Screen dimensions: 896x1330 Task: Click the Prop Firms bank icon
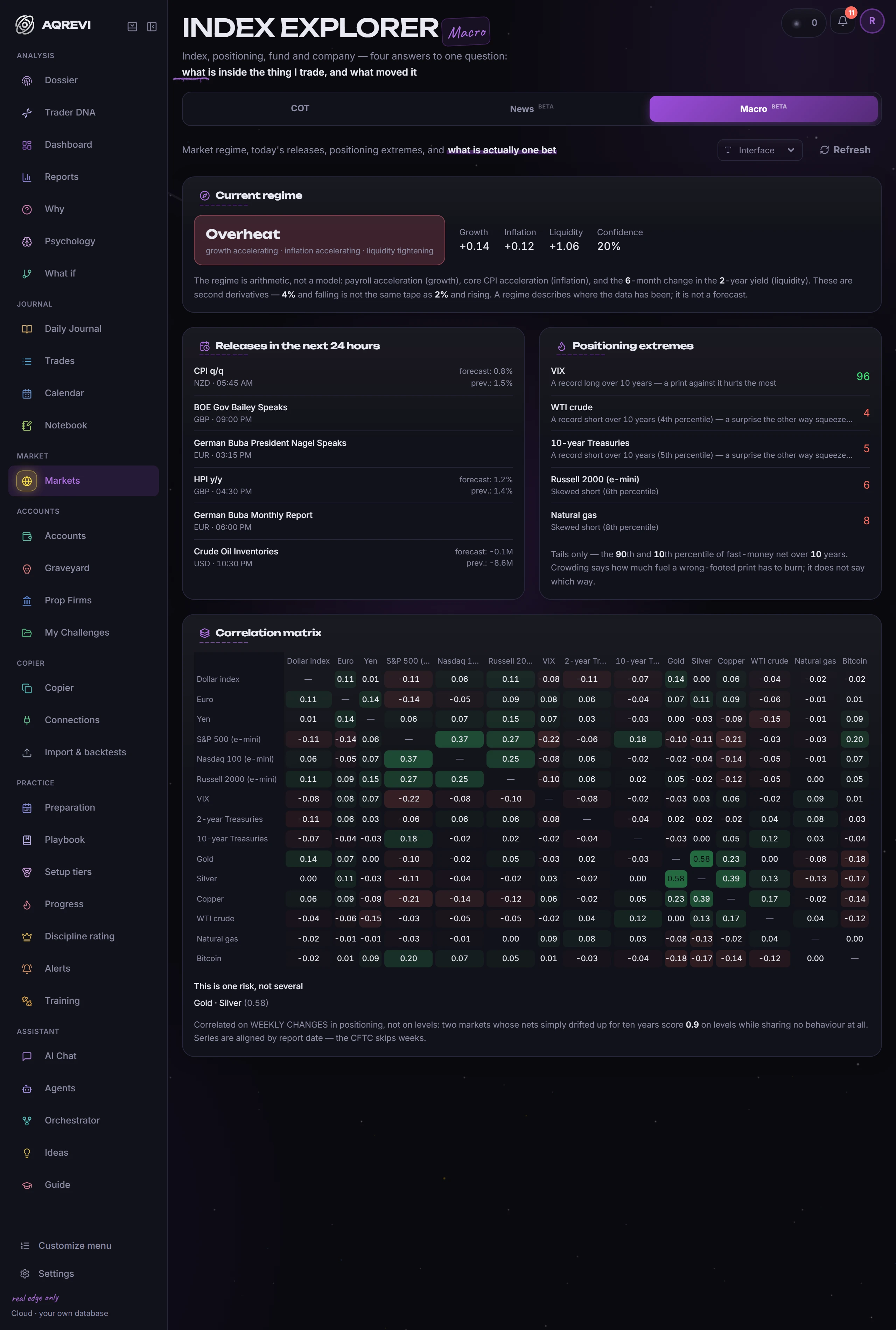27,601
